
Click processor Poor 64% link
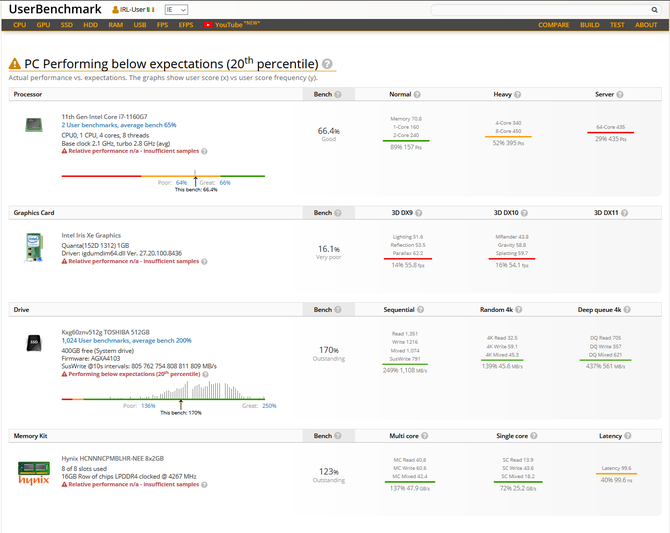point(181,183)
